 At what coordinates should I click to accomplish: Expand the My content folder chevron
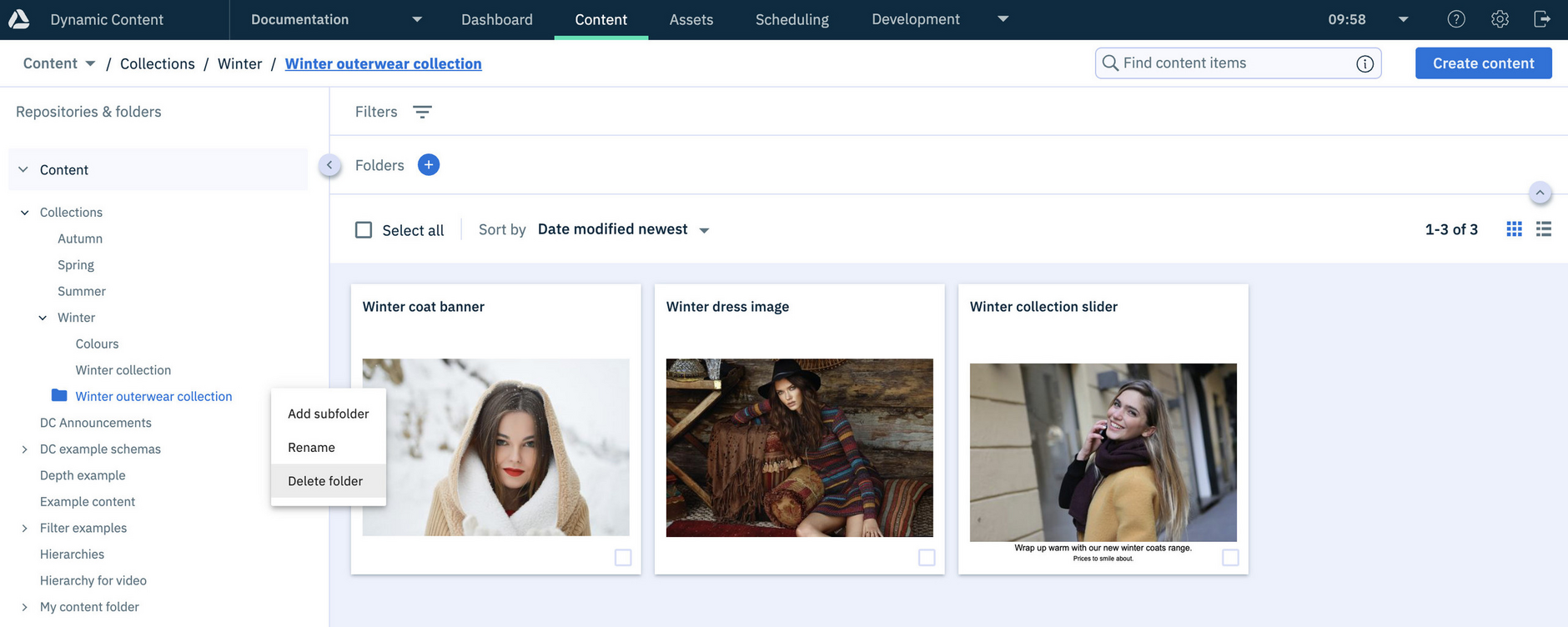pyautogui.click(x=25, y=607)
